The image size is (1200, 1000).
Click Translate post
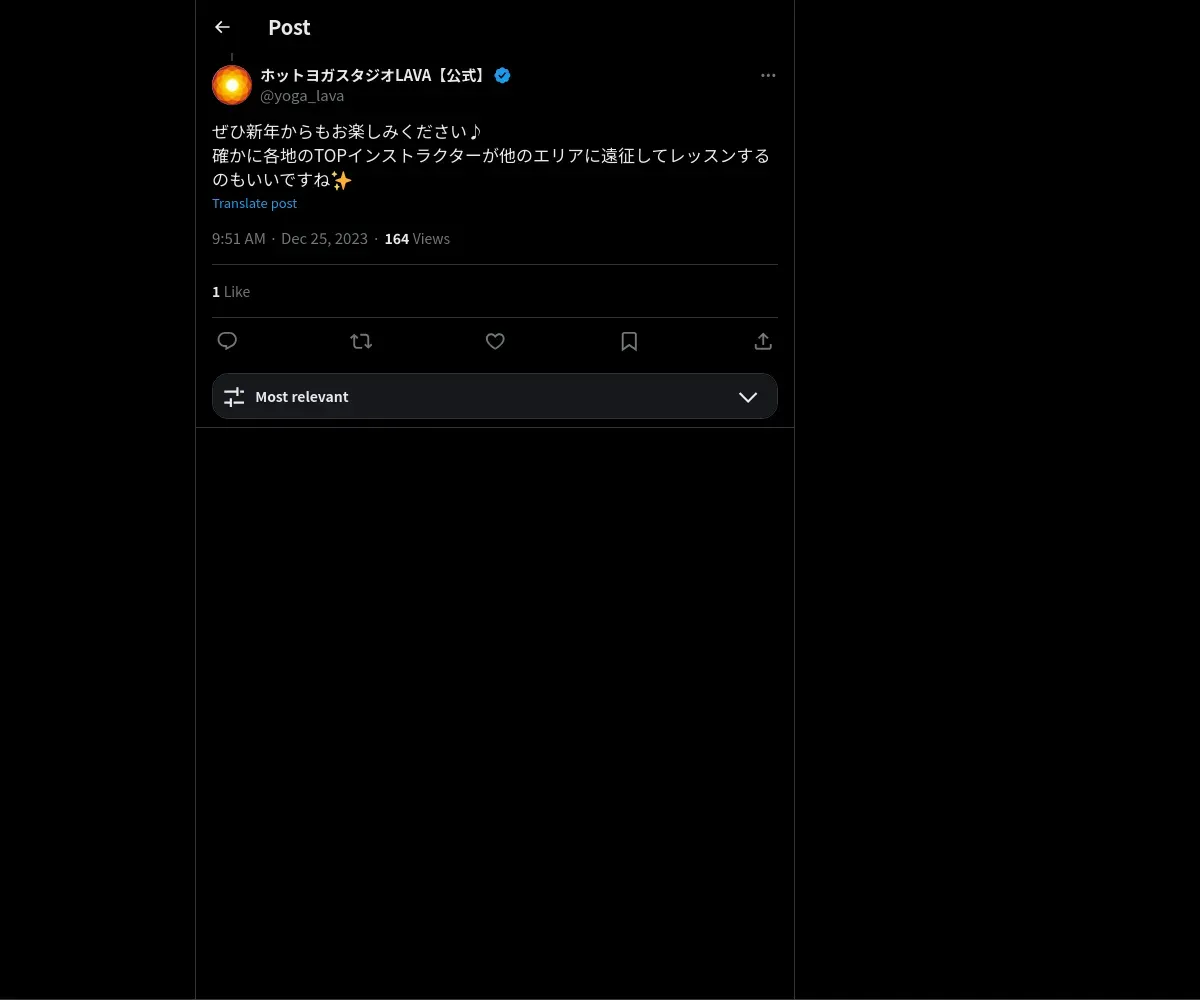pos(255,203)
